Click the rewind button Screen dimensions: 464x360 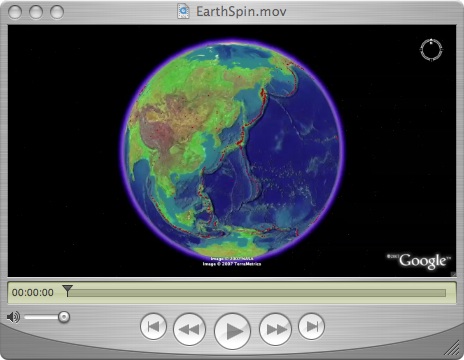pyautogui.click(x=189, y=329)
